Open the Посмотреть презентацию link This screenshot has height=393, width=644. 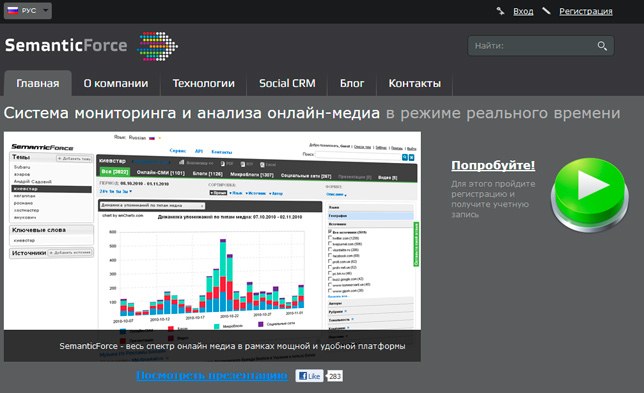212,375
